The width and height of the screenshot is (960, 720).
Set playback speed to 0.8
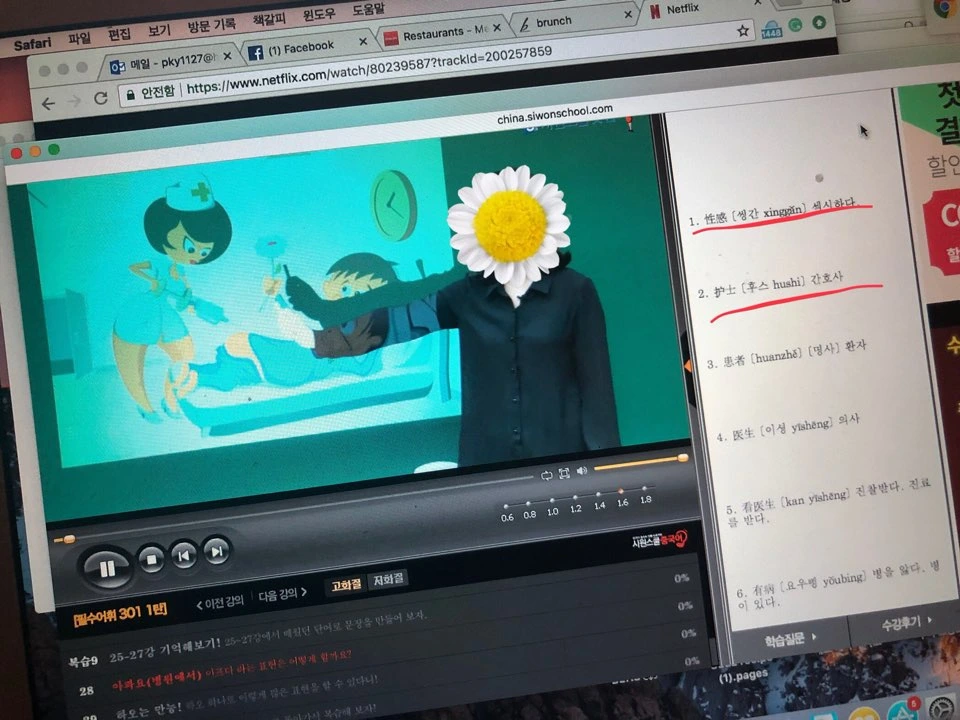(x=529, y=509)
